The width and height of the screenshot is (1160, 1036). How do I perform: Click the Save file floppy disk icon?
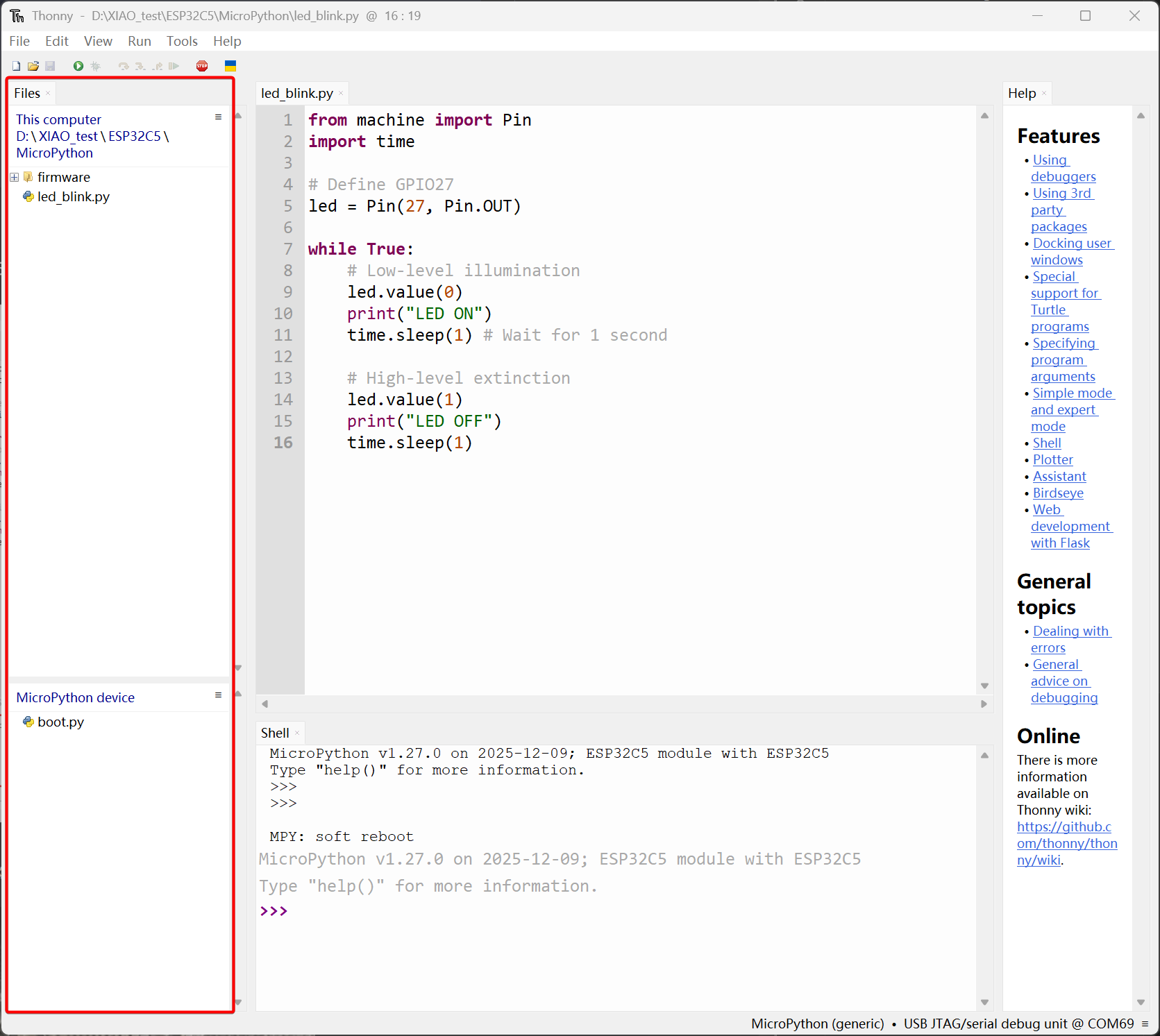coord(50,66)
